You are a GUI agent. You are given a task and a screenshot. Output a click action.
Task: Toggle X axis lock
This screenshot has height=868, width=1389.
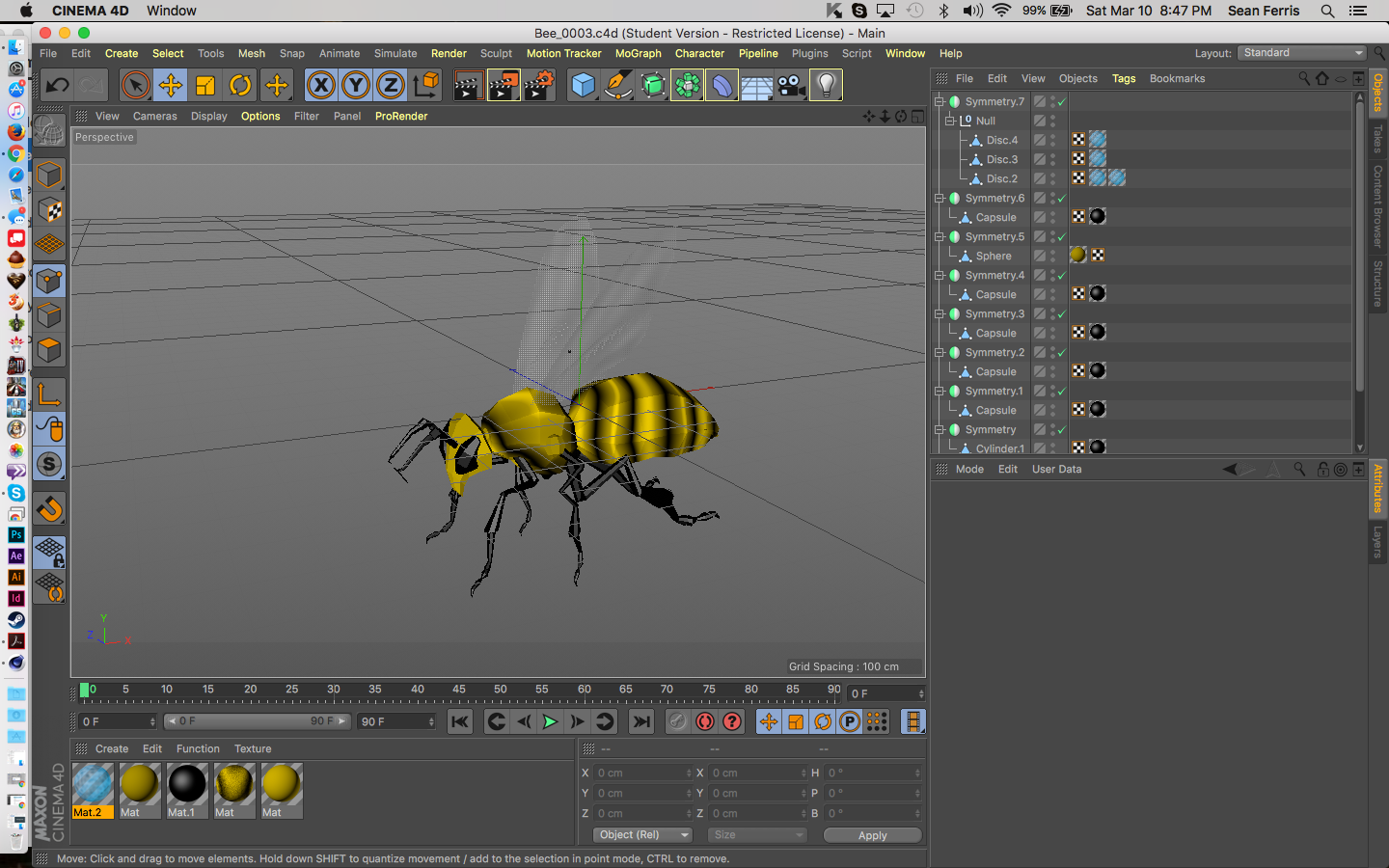321,86
